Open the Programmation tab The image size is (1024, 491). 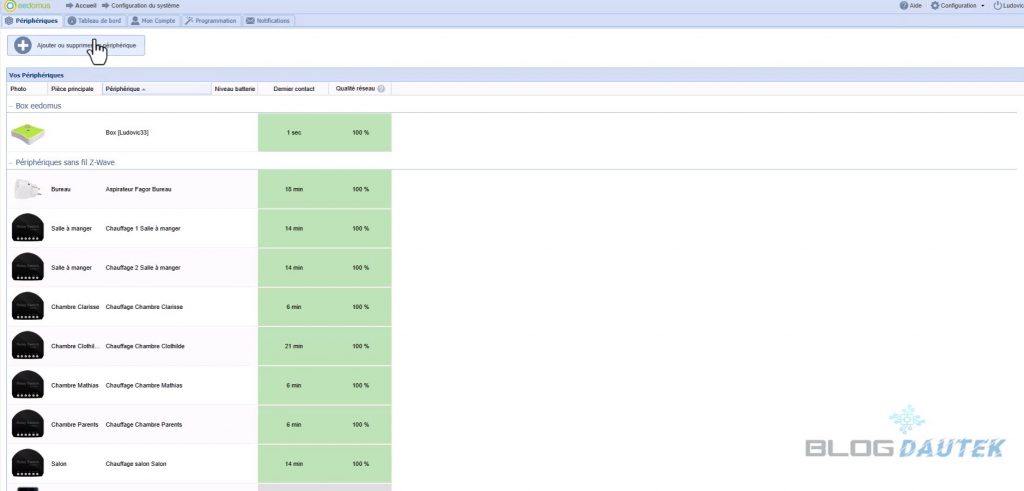(x=211, y=20)
